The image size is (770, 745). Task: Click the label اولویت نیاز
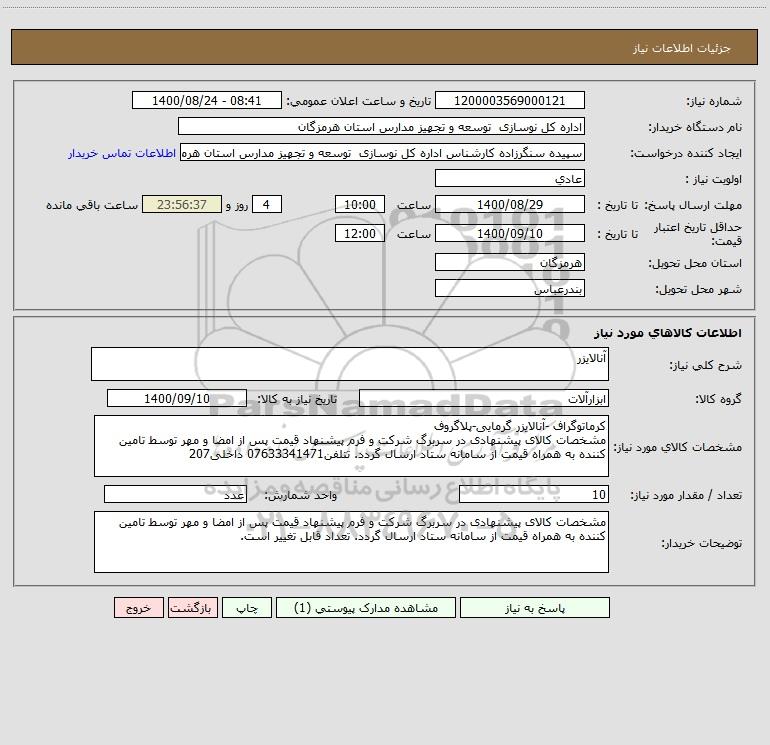tap(714, 179)
